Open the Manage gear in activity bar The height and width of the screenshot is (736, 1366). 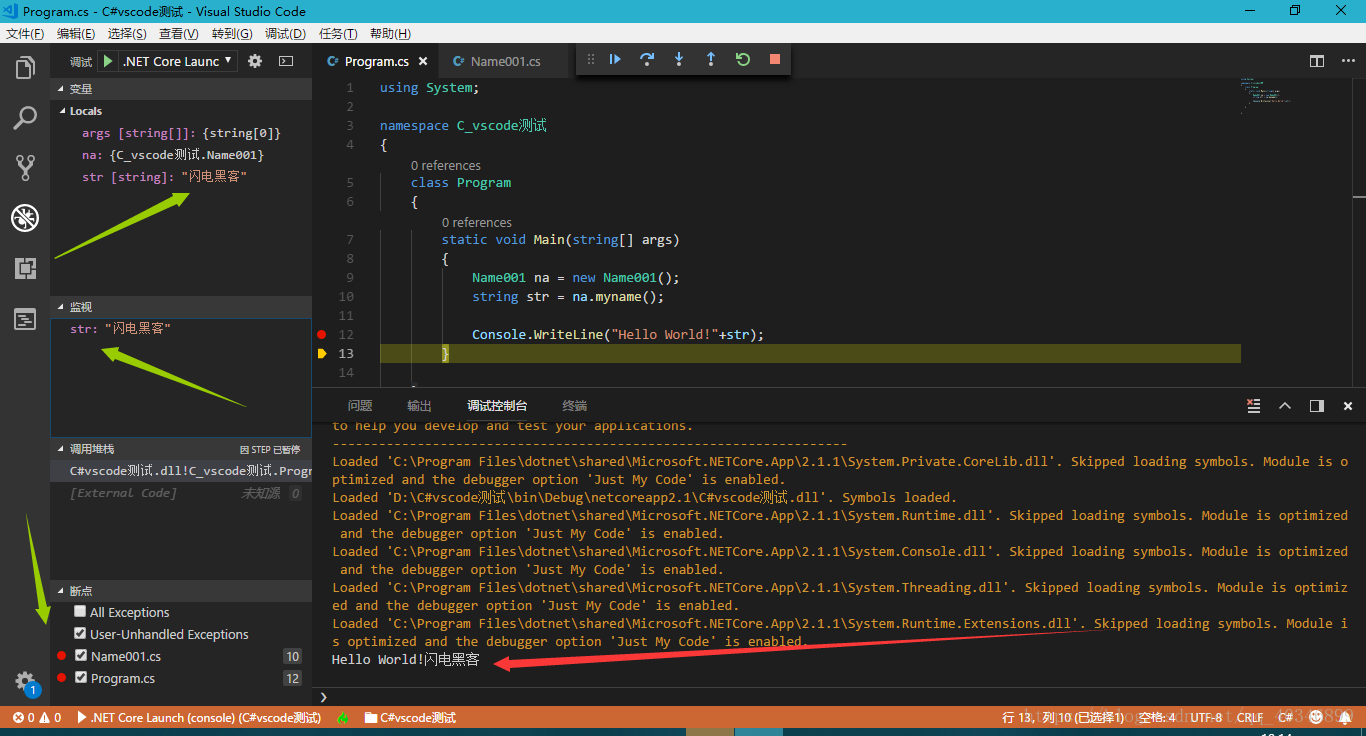25,682
